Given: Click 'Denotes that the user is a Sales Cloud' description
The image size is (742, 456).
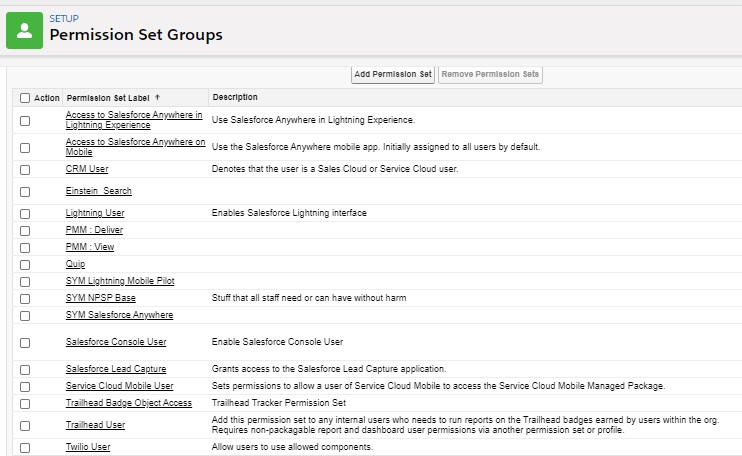Looking at the screenshot, I should click(x=335, y=169).
